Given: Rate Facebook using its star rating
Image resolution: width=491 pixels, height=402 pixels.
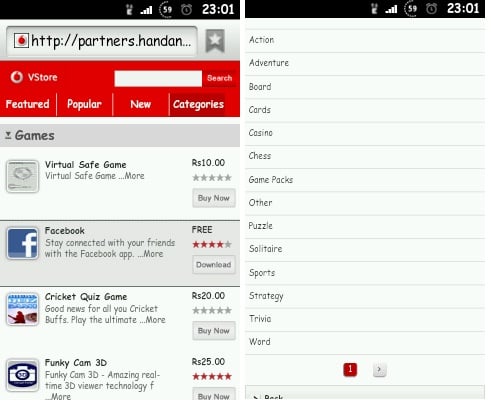Looking at the screenshot, I should tap(212, 244).
